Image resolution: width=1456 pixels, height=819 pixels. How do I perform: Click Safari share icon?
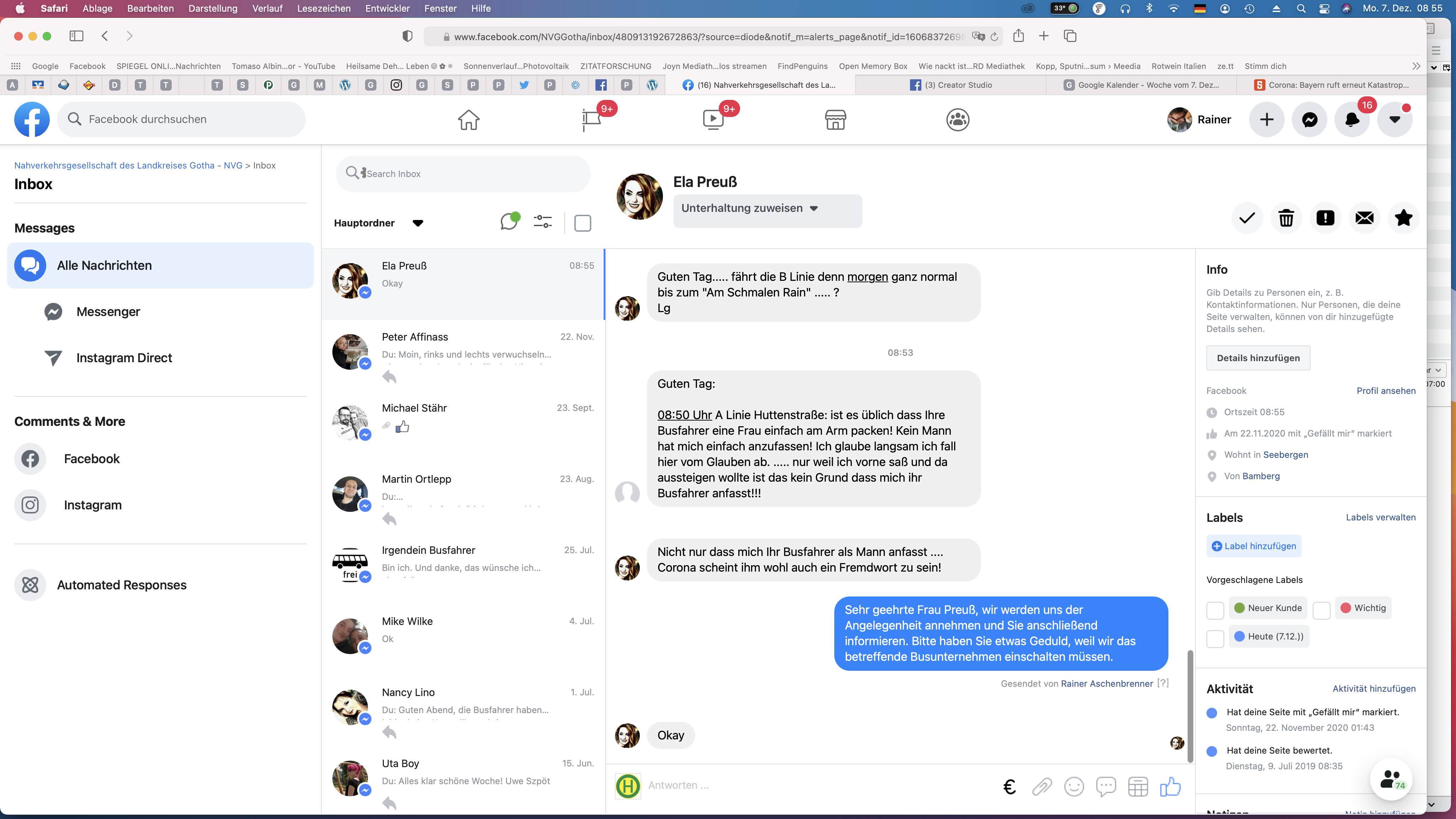pos(1018,36)
